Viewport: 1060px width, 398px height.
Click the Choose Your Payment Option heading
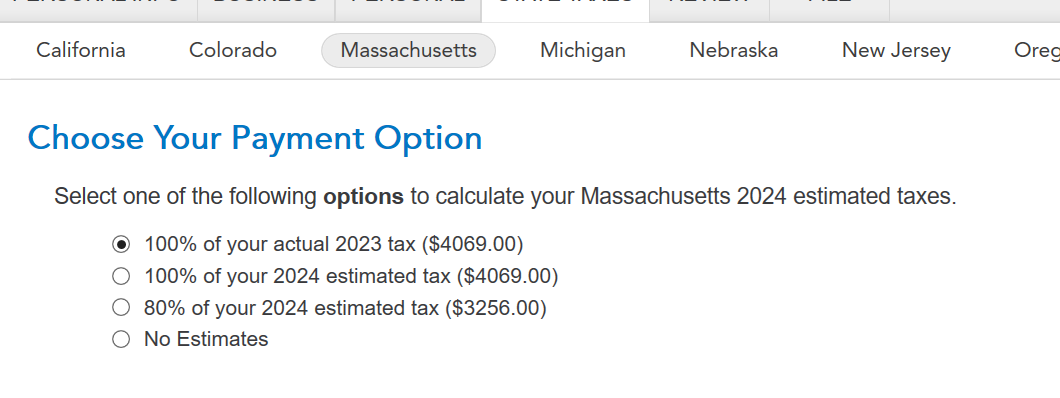255,138
